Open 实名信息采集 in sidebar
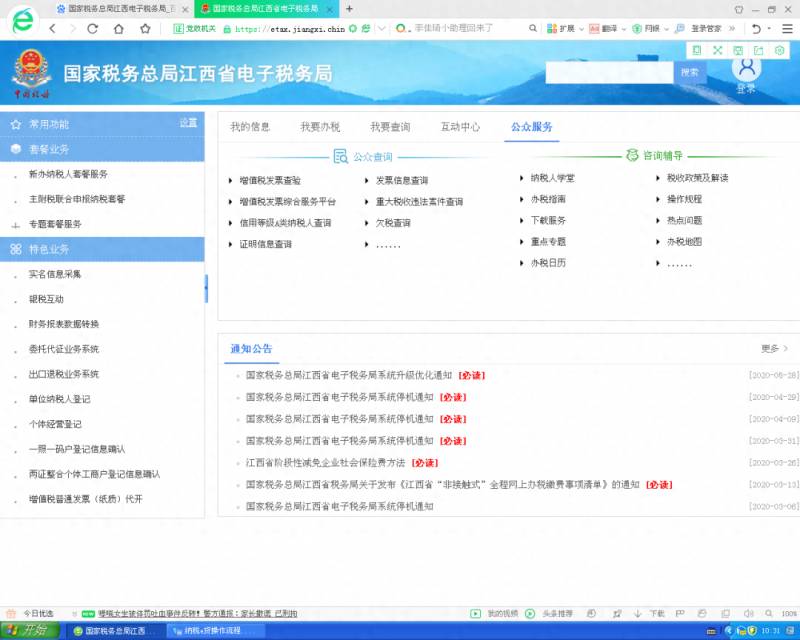 (x=55, y=274)
